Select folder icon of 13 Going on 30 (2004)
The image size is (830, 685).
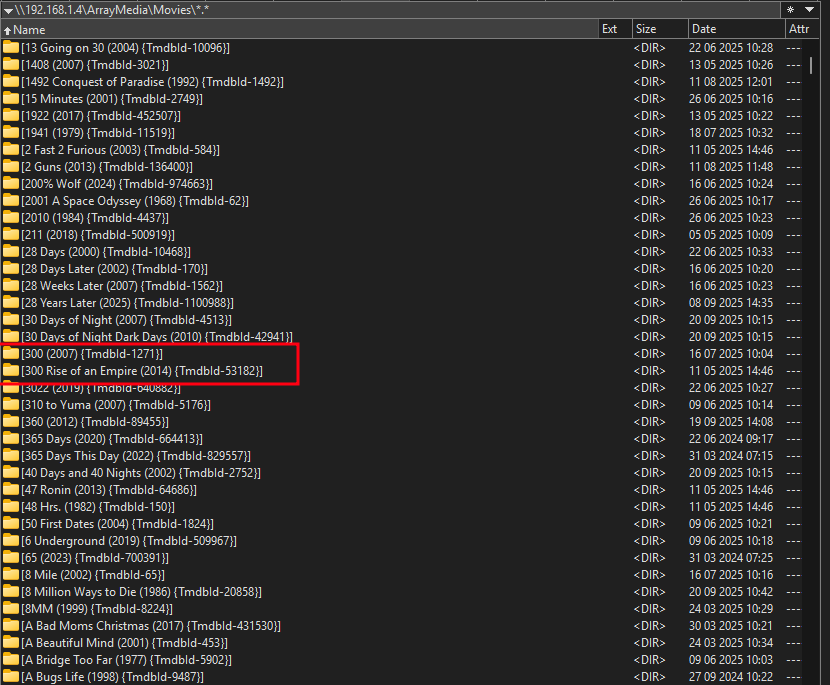(x=11, y=48)
